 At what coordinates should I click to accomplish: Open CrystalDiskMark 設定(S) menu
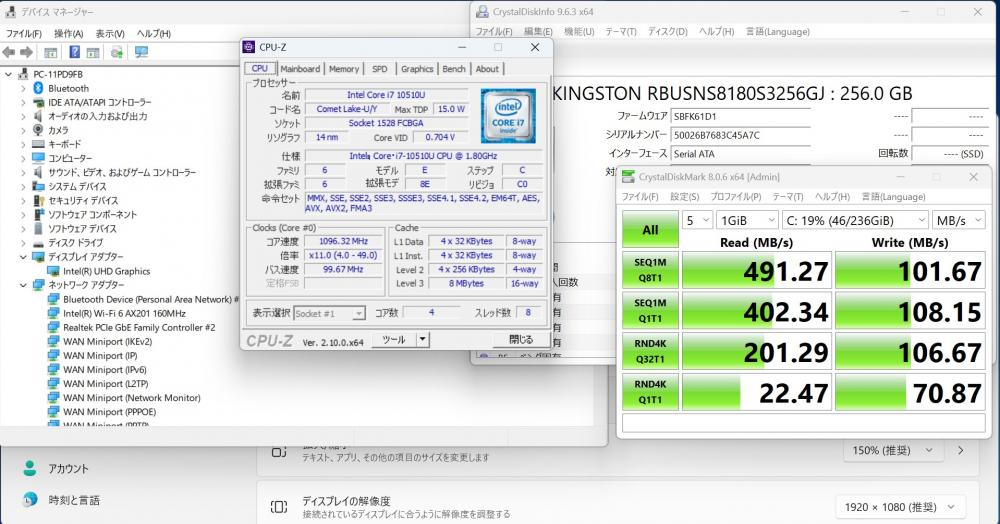684,196
